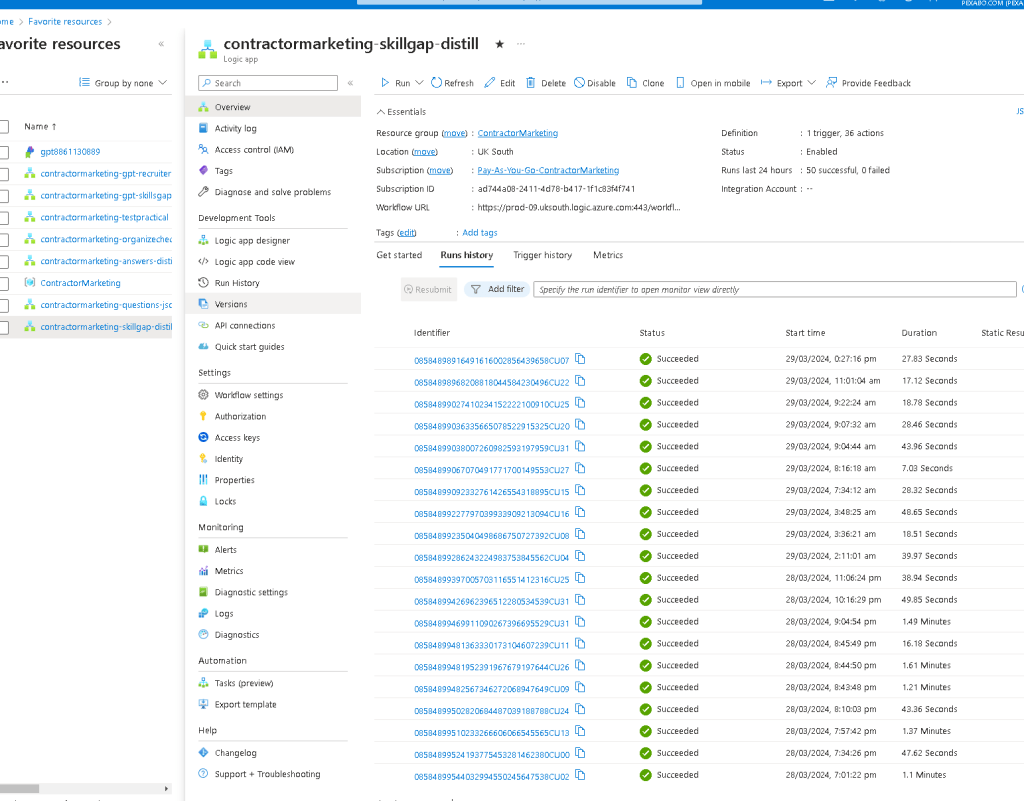The width and height of the screenshot is (1024, 801).
Task: Click the Add filter button
Action: (x=498, y=289)
